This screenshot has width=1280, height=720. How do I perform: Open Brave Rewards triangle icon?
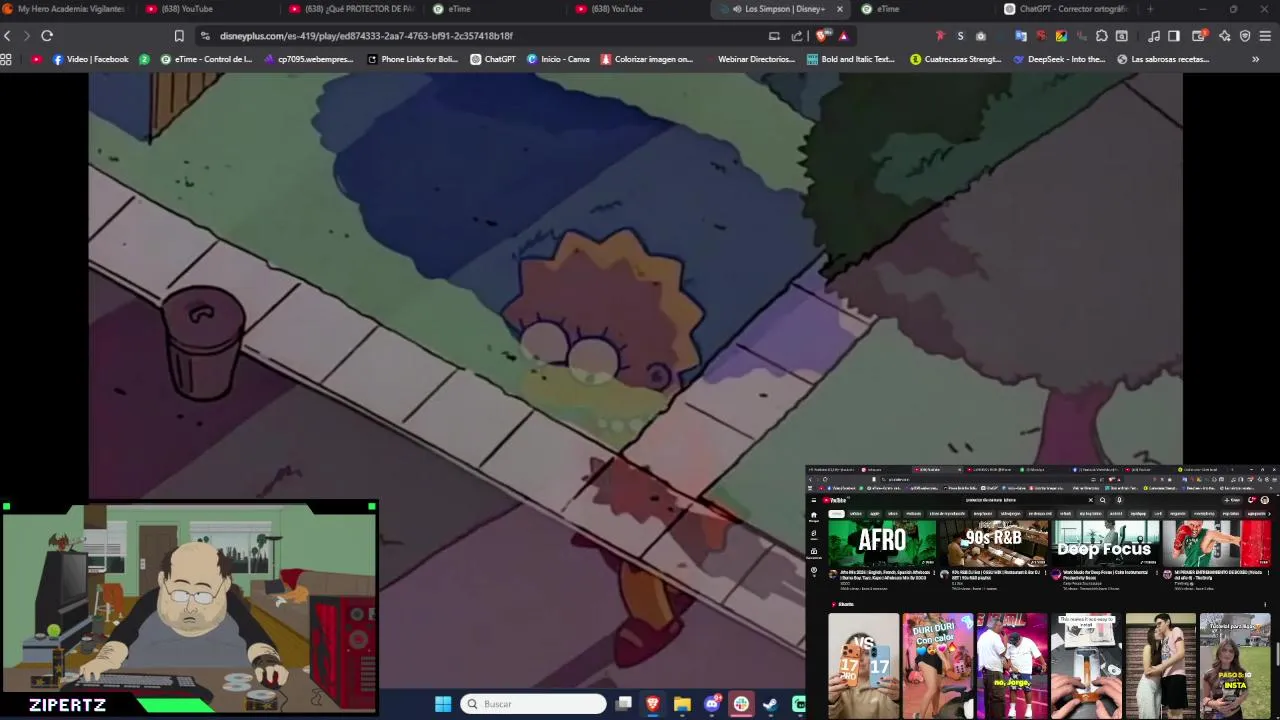[x=844, y=36]
